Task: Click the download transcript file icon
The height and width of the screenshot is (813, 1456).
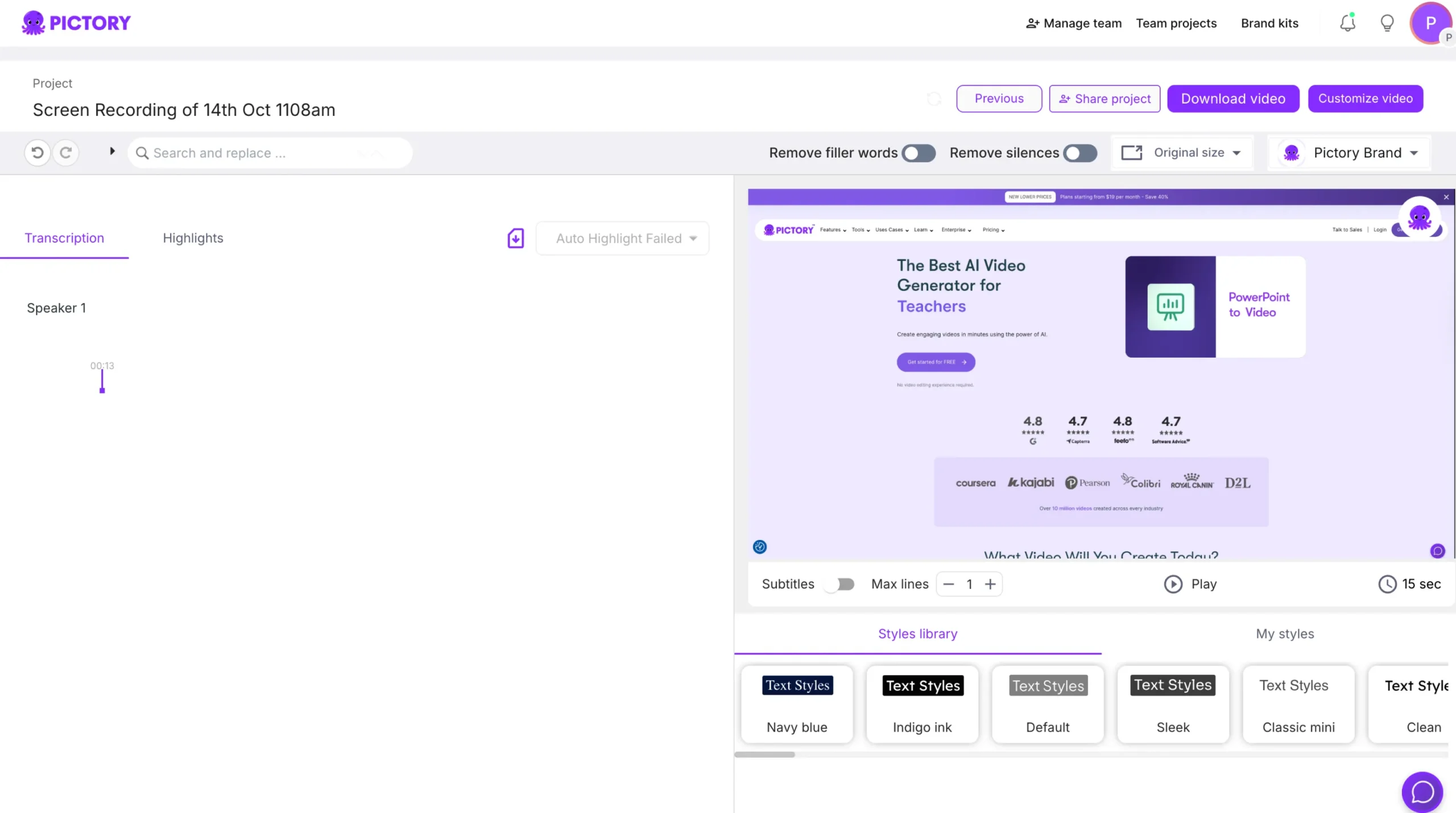Action: coord(515,238)
